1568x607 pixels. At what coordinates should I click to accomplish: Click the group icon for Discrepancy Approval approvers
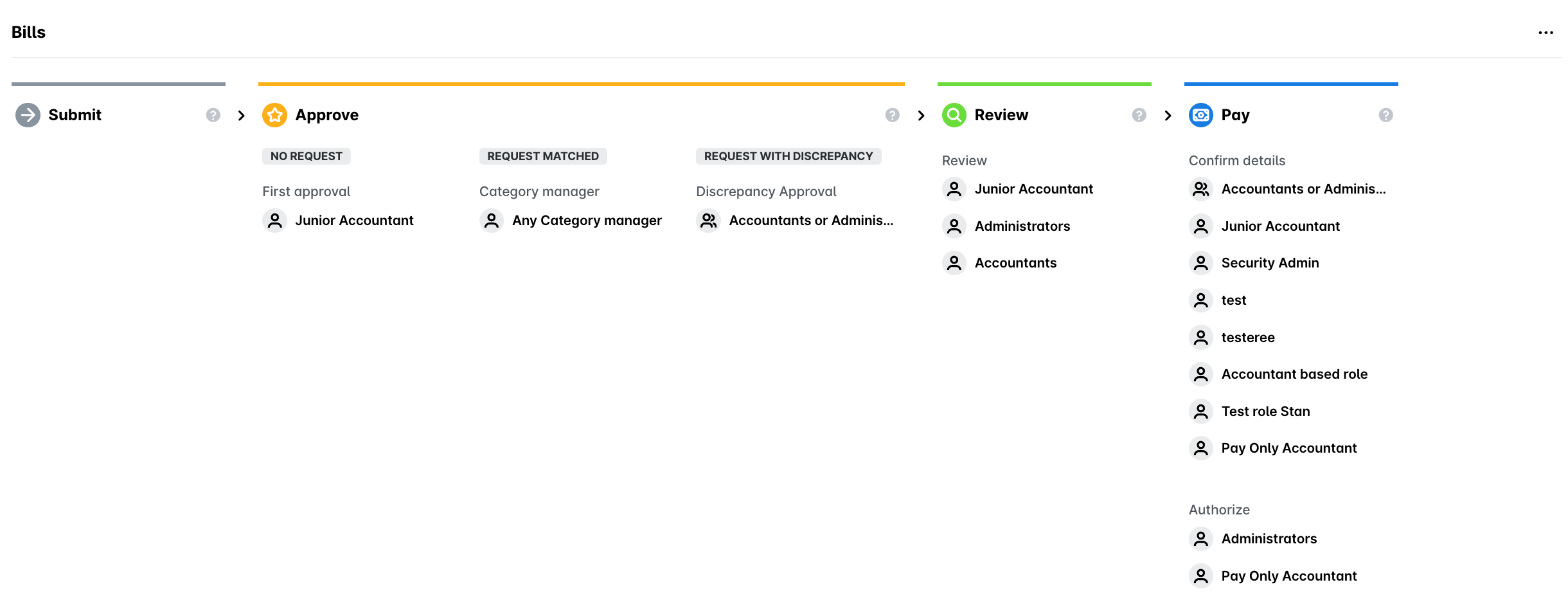click(x=708, y=220)
